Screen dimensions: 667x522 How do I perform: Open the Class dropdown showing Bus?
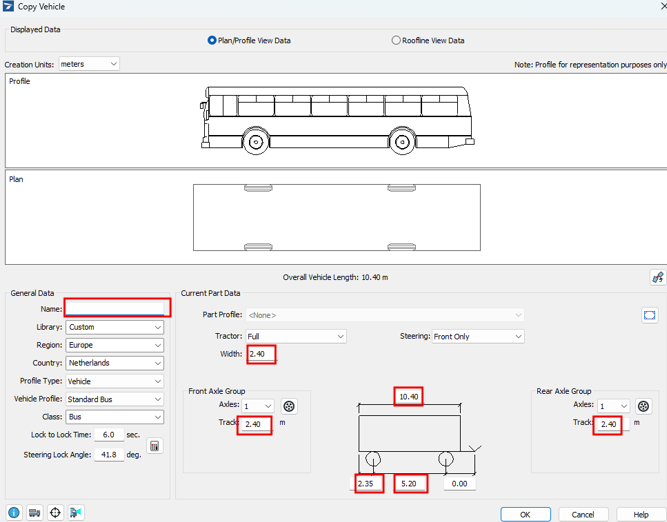click(x=115, y=417)
